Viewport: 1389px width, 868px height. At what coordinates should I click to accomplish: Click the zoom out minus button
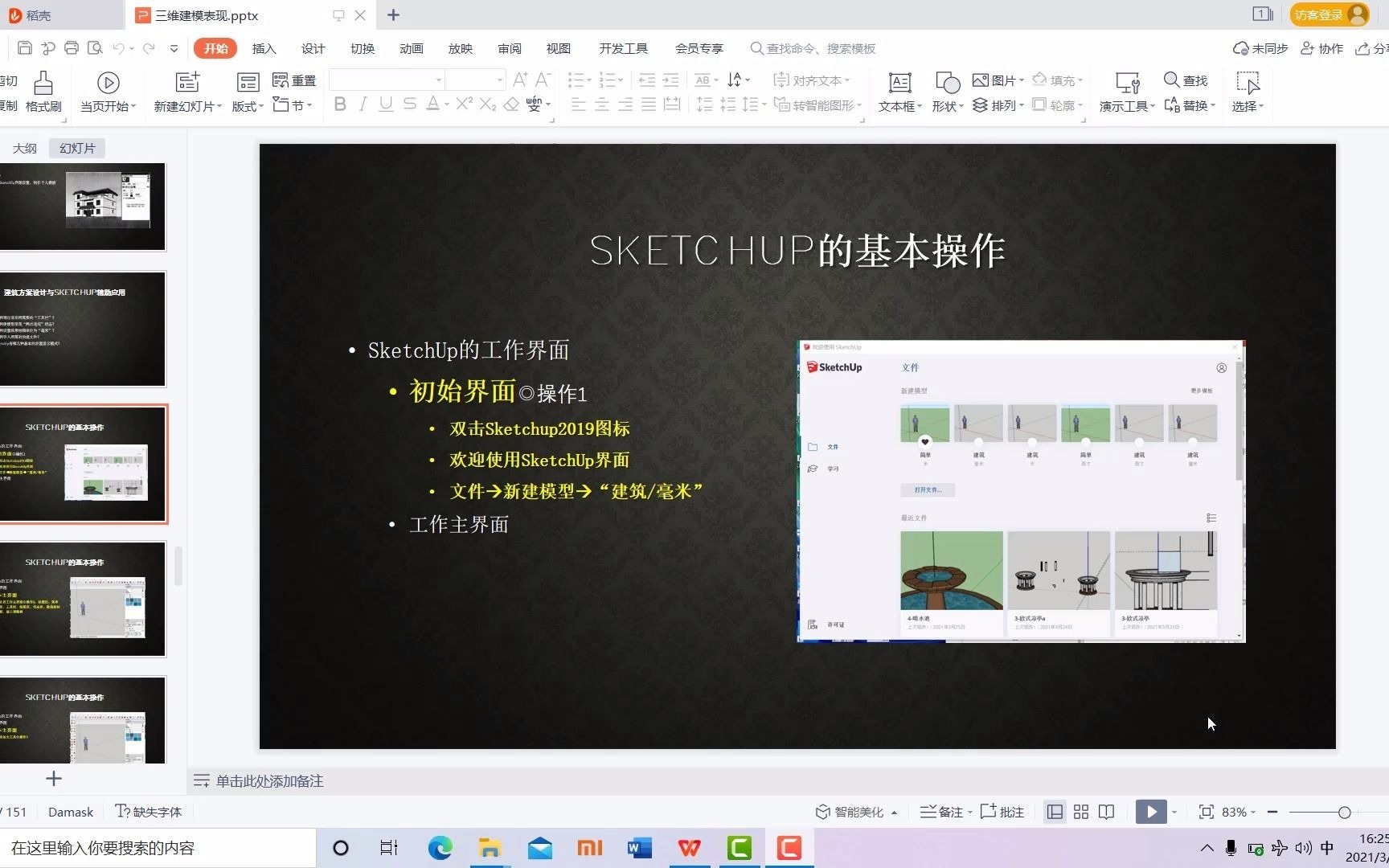1272,812
